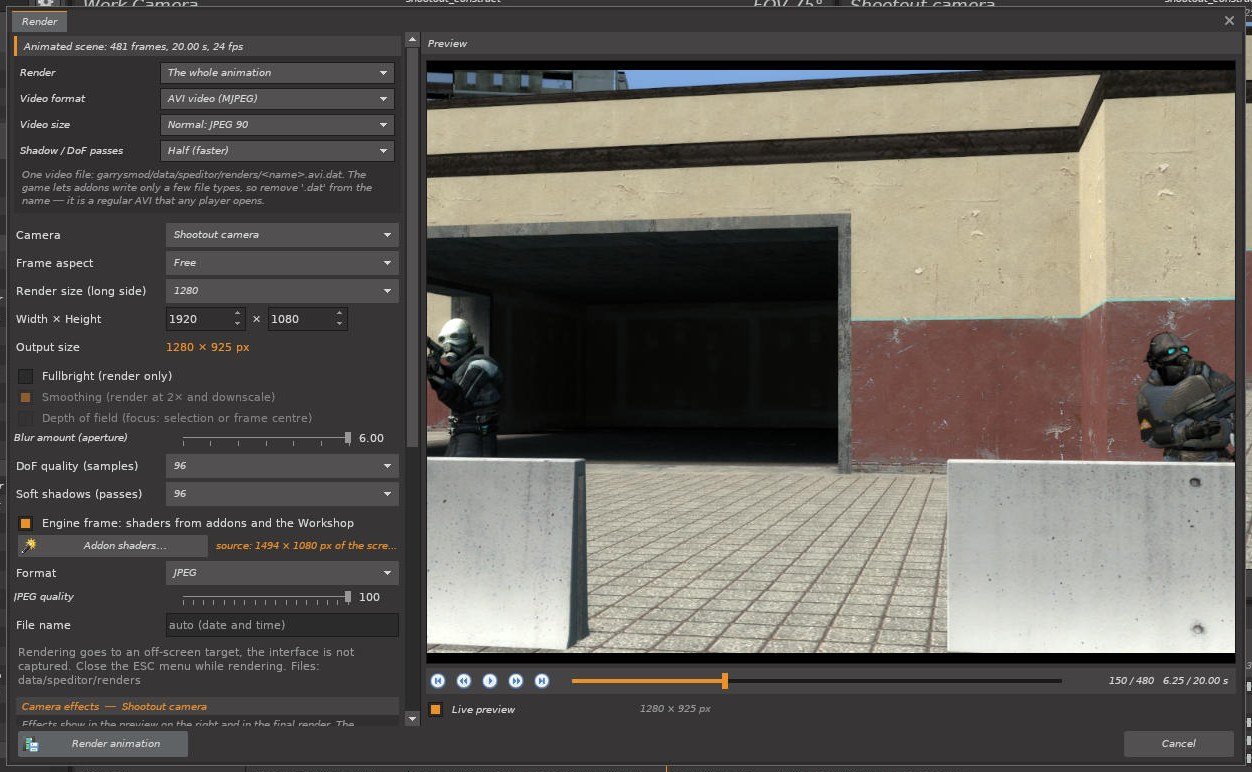Open the Frame aspect dropdown set to Free
Viewport: 1252px width, 772px height.
point(282,263)
